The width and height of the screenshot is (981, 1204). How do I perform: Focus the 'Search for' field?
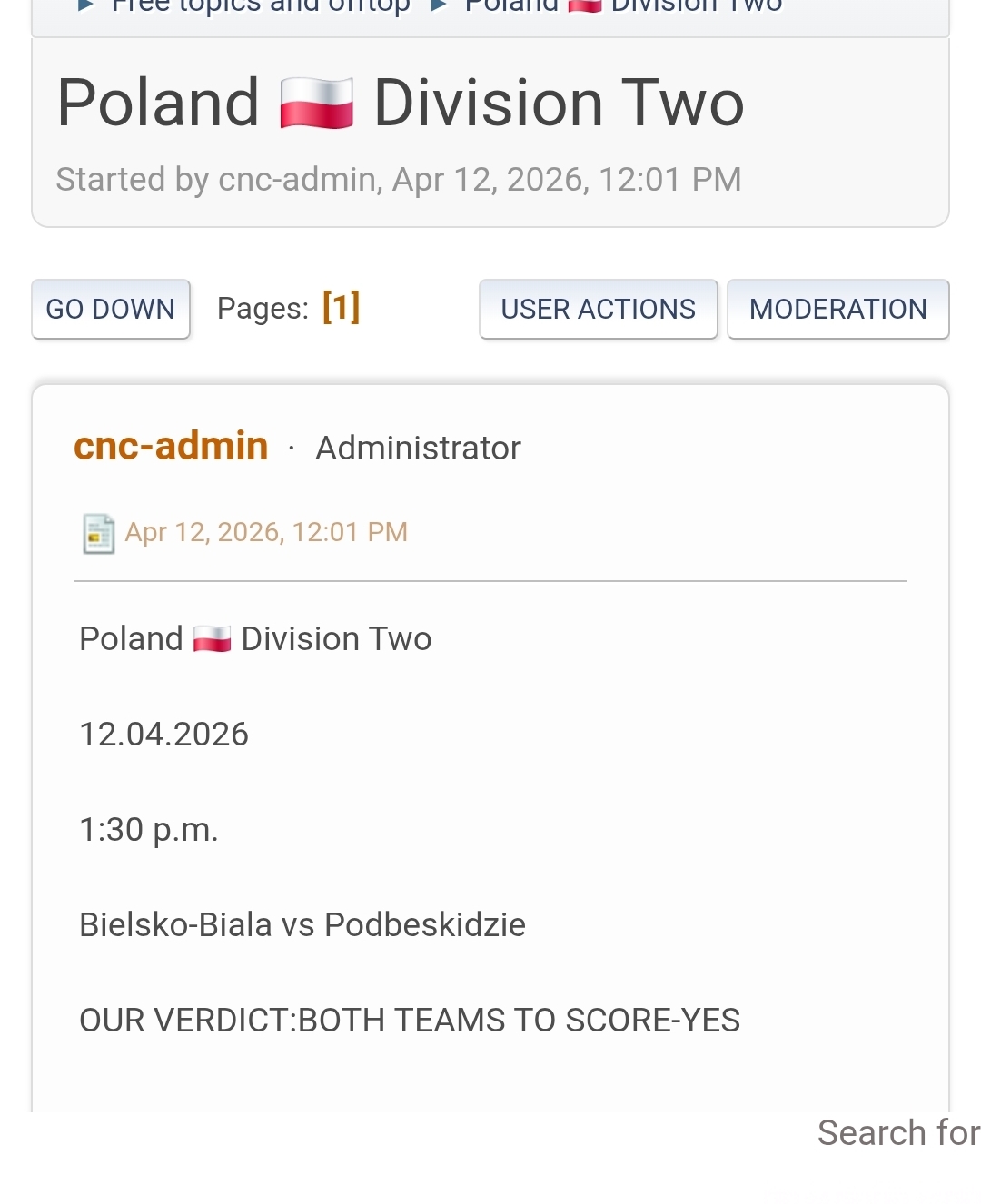point(897,1133)
